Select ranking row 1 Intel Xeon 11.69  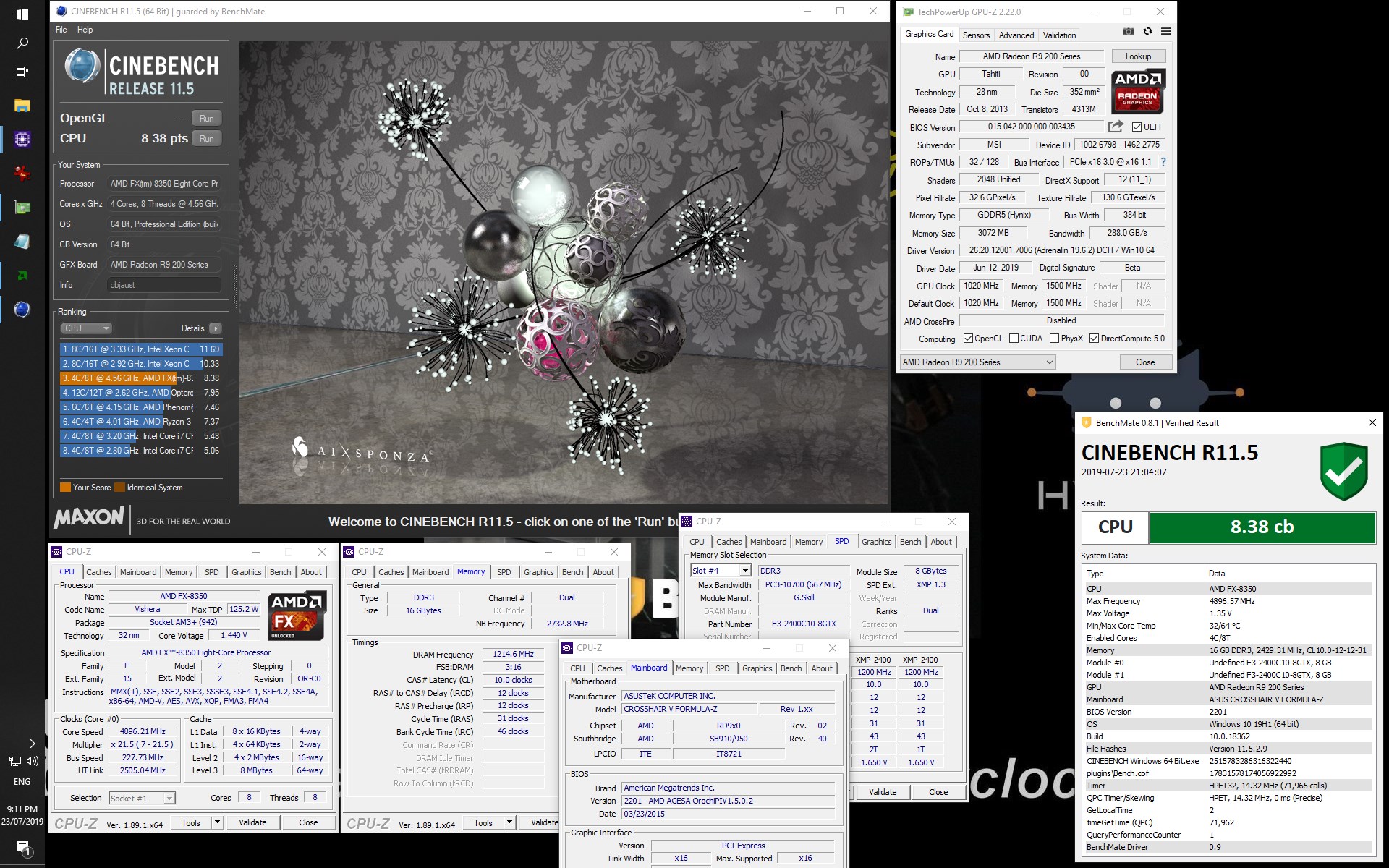[141, 349]
